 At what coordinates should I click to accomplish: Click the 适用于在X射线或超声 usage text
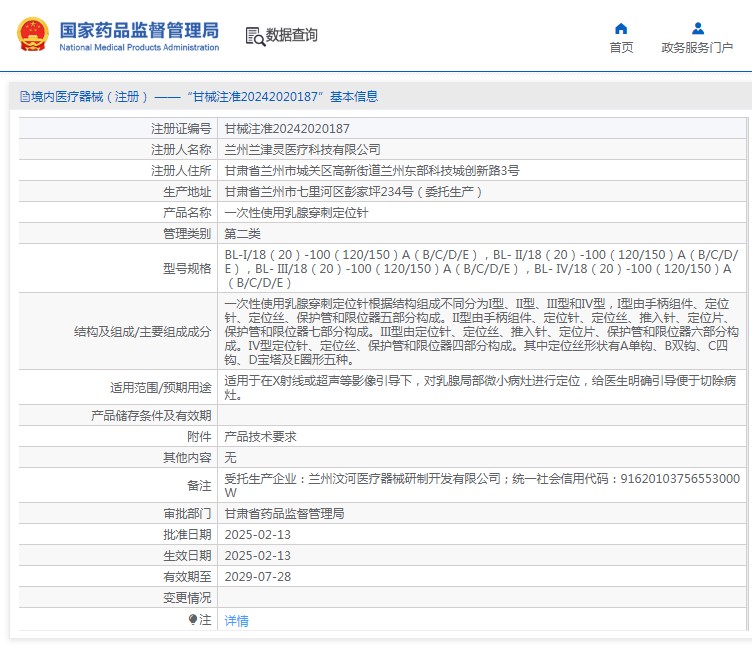(480, 388)
